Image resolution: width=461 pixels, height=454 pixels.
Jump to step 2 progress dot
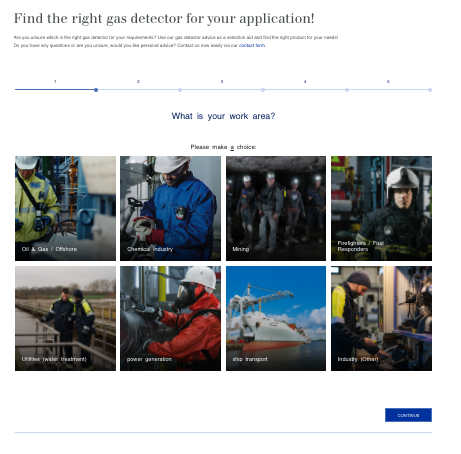(x=180, y=90)
